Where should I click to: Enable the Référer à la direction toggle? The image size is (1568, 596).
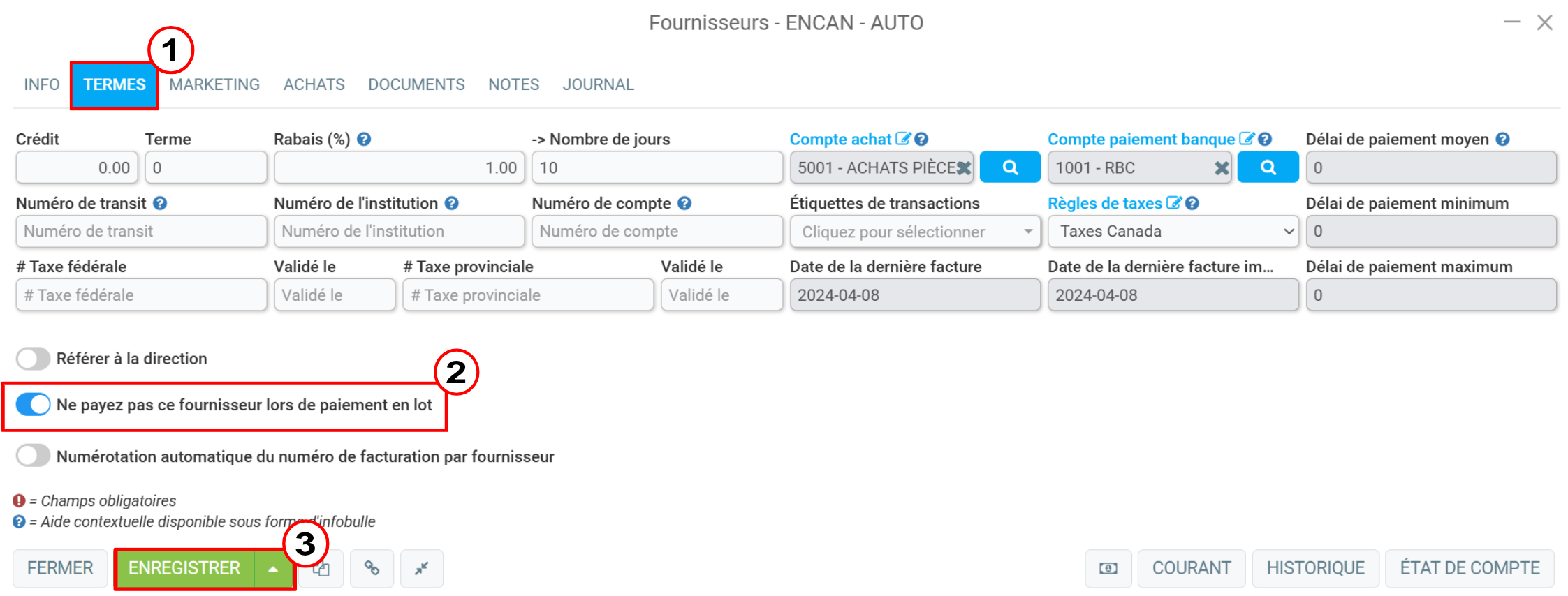pos(33,359)
